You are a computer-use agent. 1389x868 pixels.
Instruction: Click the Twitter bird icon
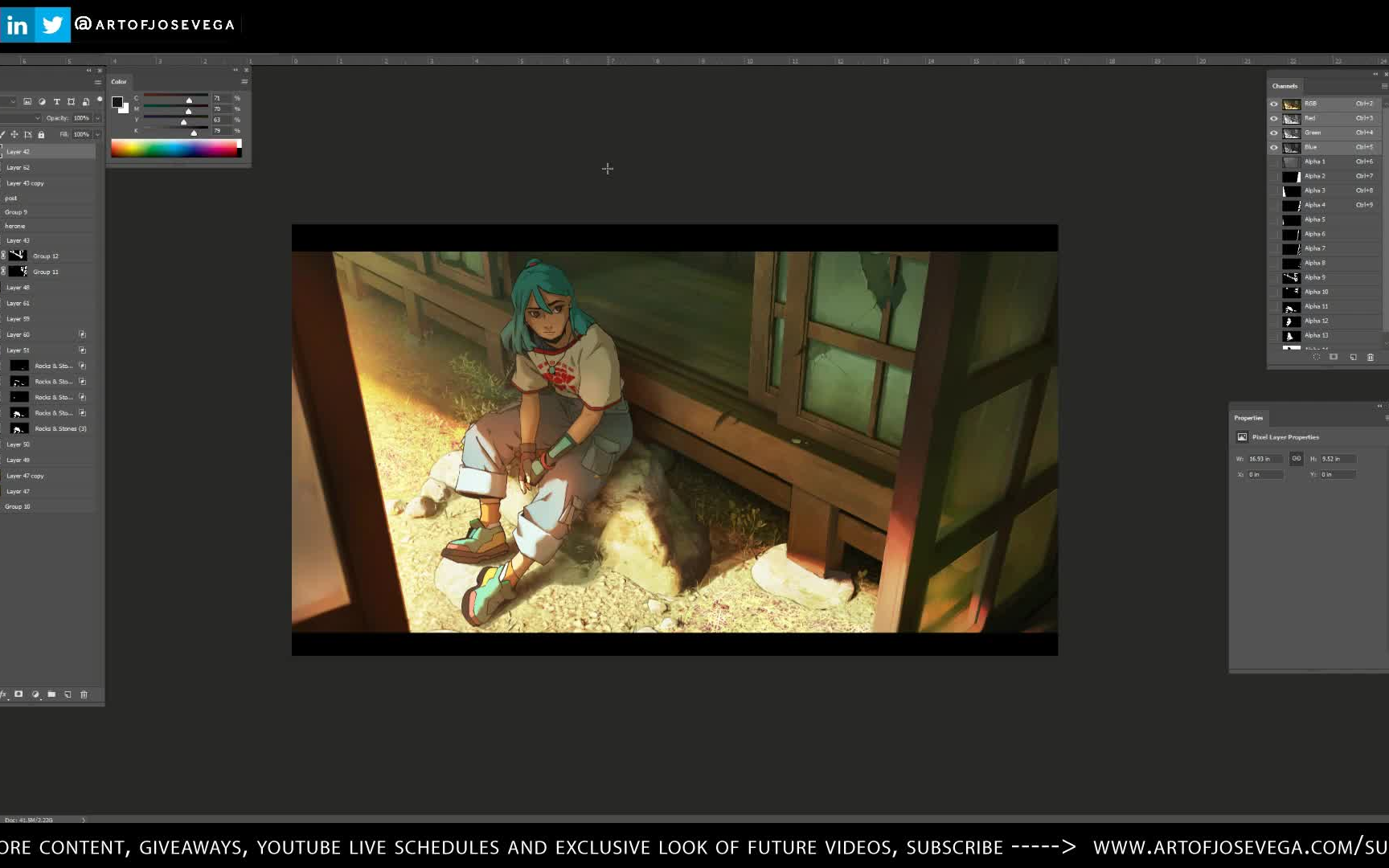click(x=52, y=25)
